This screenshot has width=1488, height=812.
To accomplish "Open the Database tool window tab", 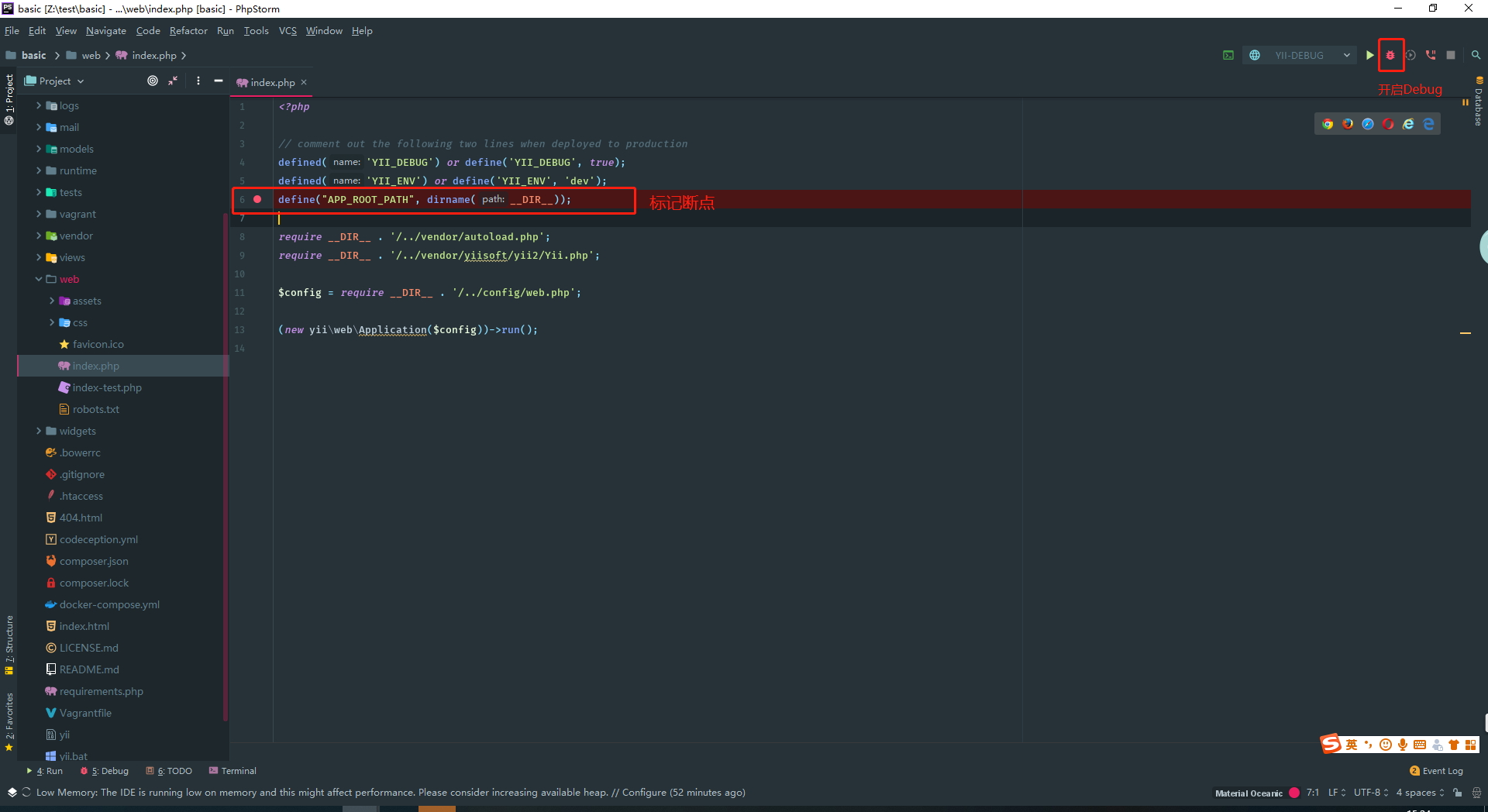I will click(x=1479, y=101).
